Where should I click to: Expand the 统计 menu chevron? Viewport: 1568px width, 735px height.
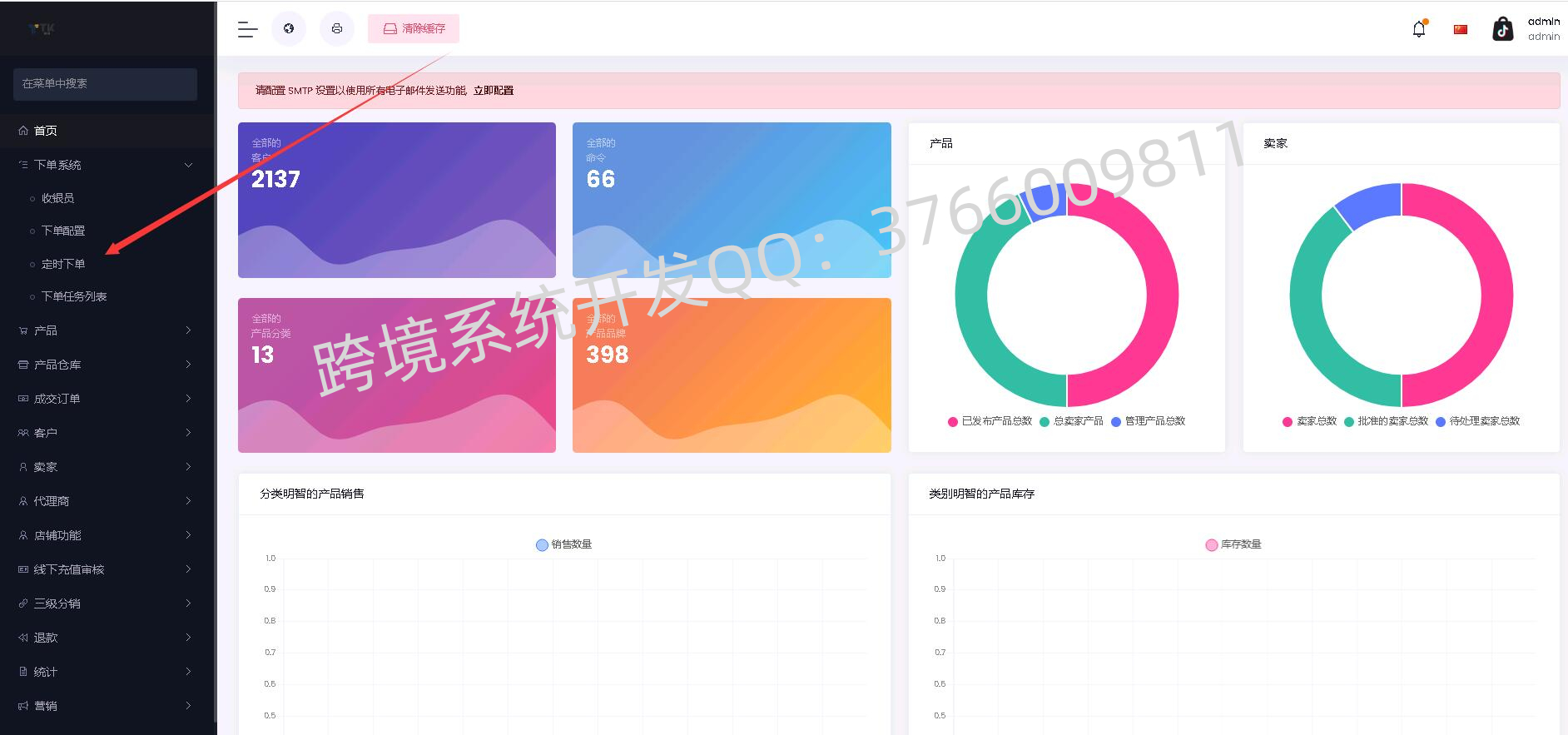coord(188,672)
